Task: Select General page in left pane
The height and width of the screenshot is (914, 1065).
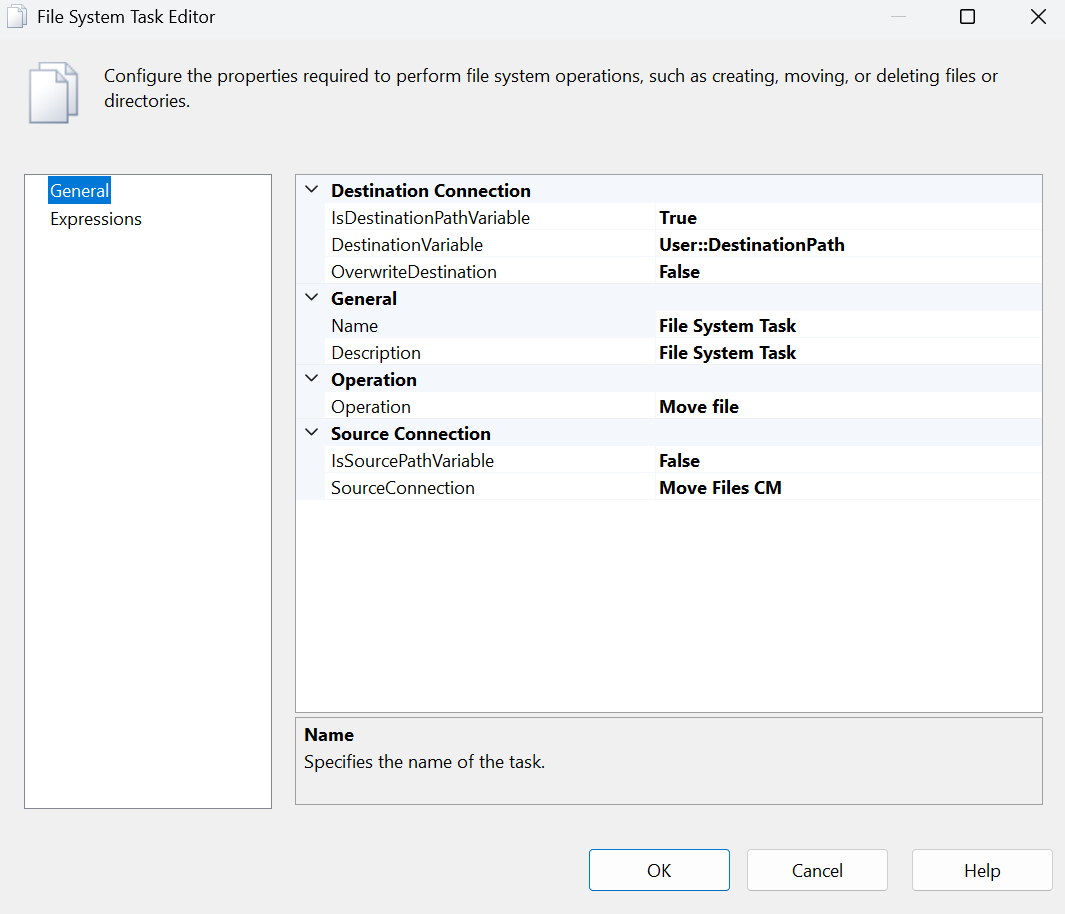Action: pos(80,191)
